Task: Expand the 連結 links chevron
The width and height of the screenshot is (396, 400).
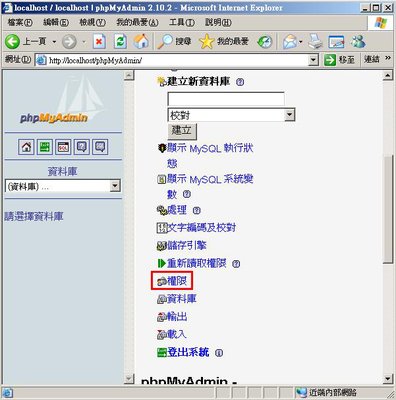Action: [x=387, y=58]
